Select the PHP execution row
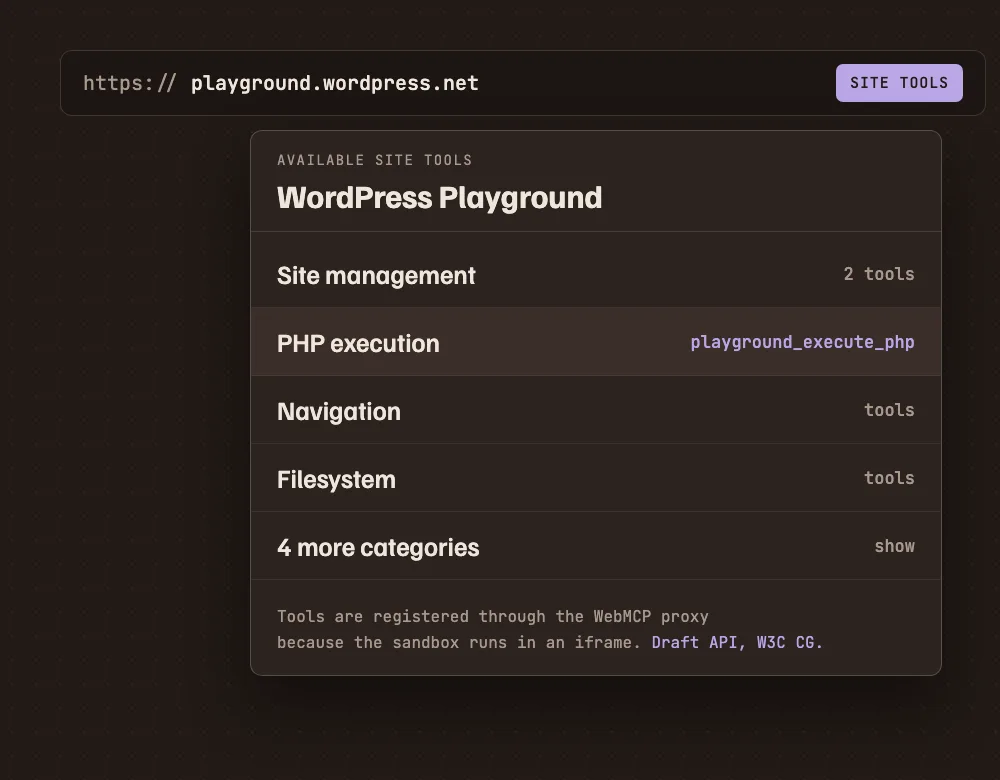The image size is (1000, 780). 596,342
